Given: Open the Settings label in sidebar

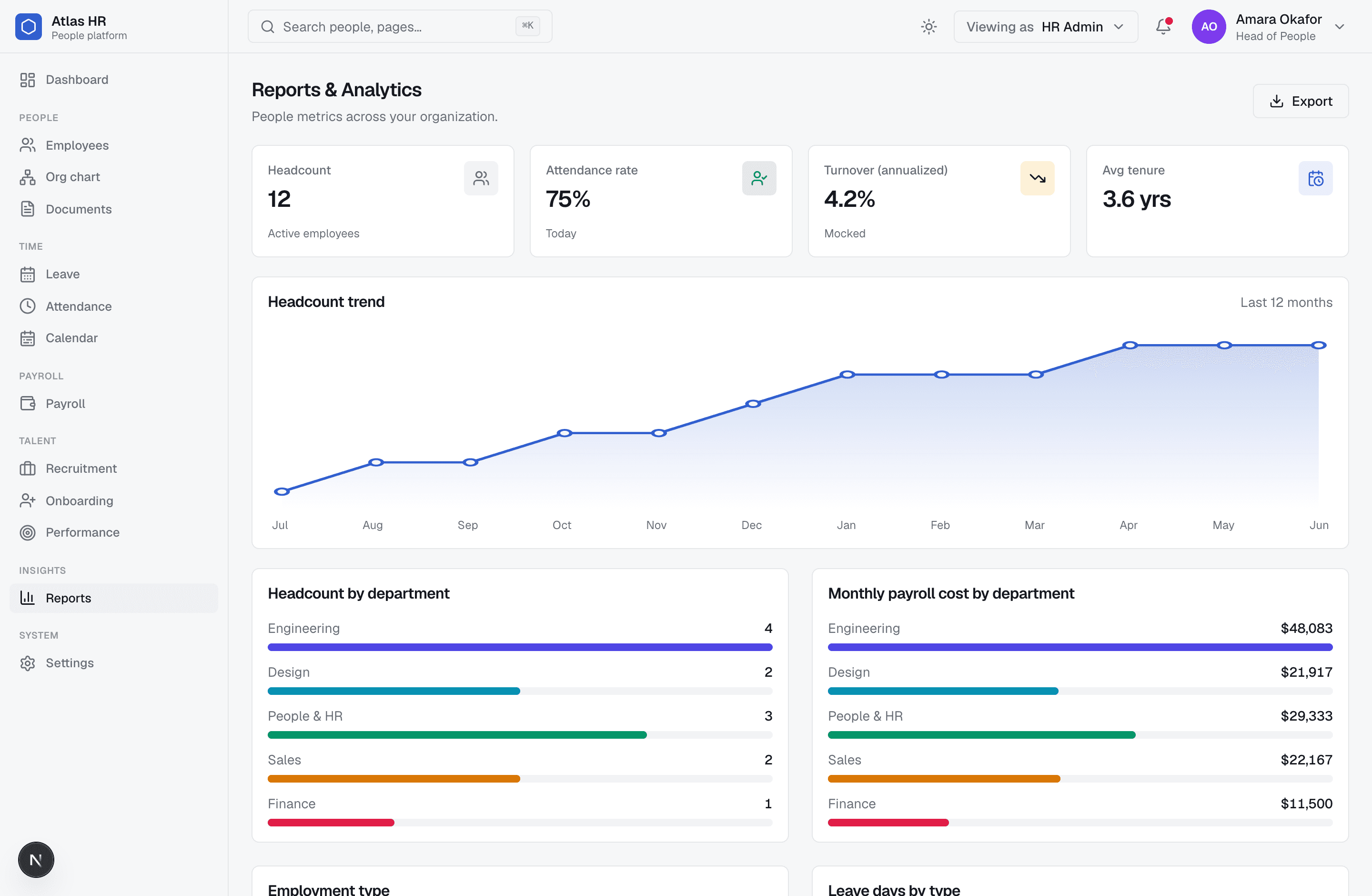Looking at the screenshot, I should click(x=70, y=663).
